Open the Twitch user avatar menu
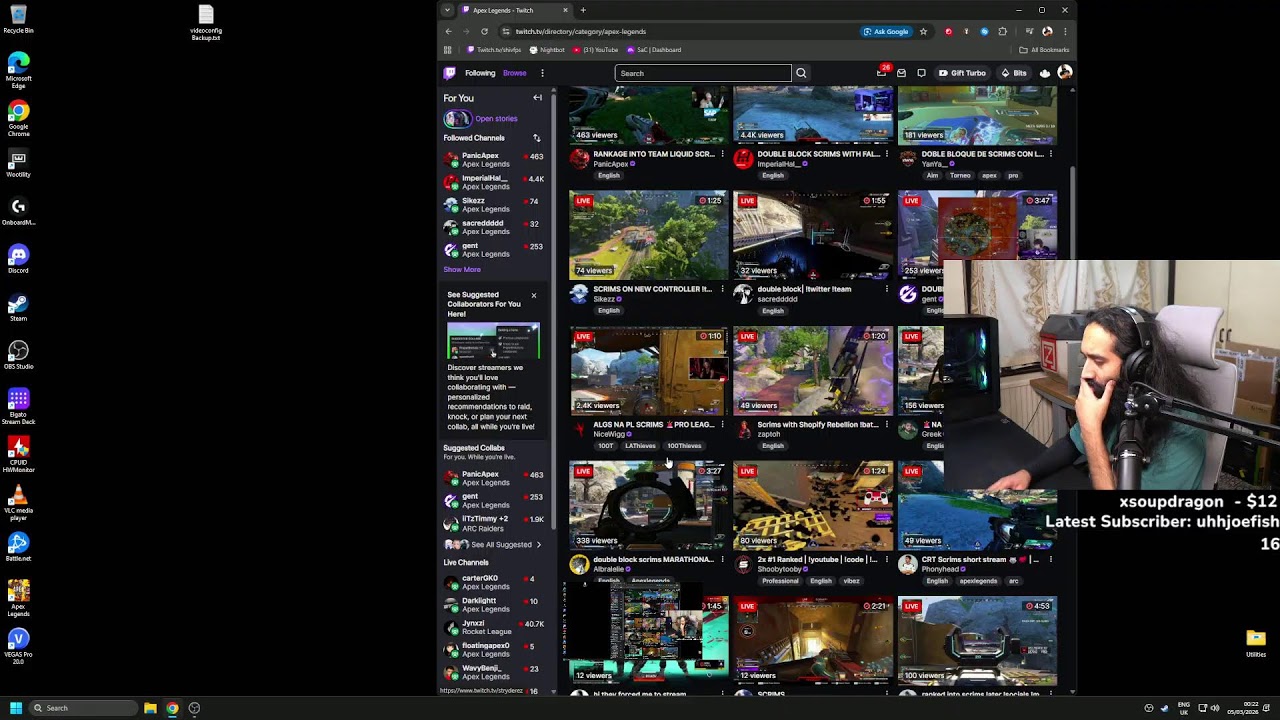Image resolution: width=1280 pixels, height=720 pixels. pyautogui.click(x=1065, y=72)
